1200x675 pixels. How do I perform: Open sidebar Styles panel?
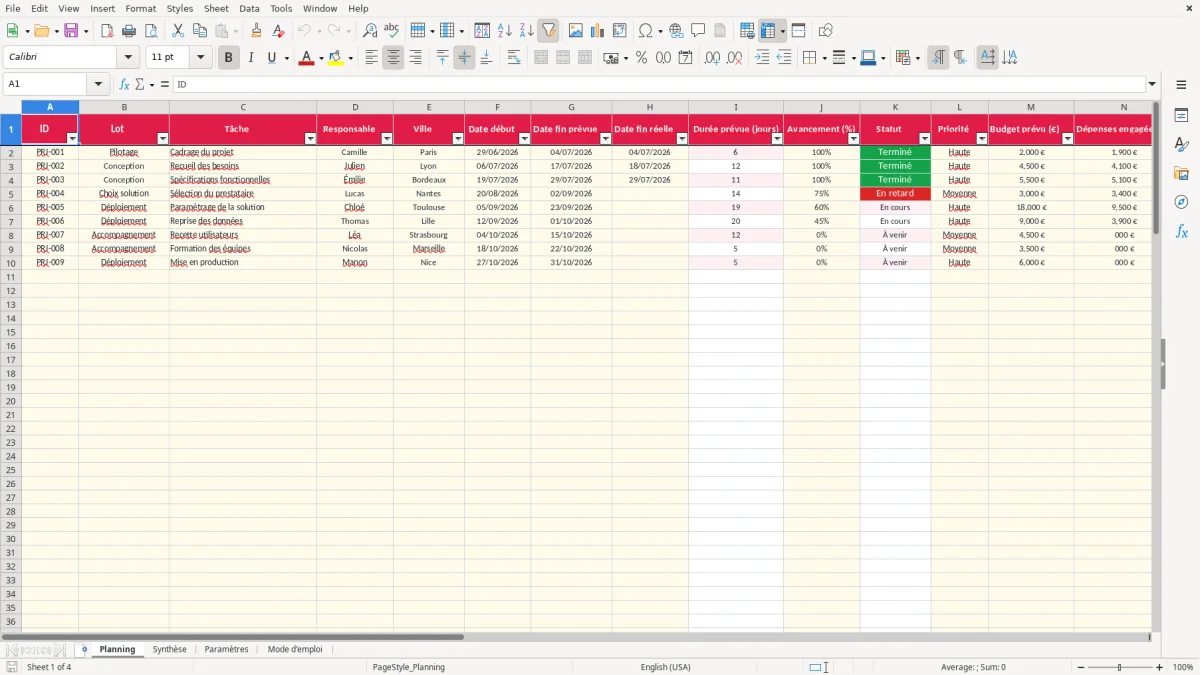[x=1181, y=144]
